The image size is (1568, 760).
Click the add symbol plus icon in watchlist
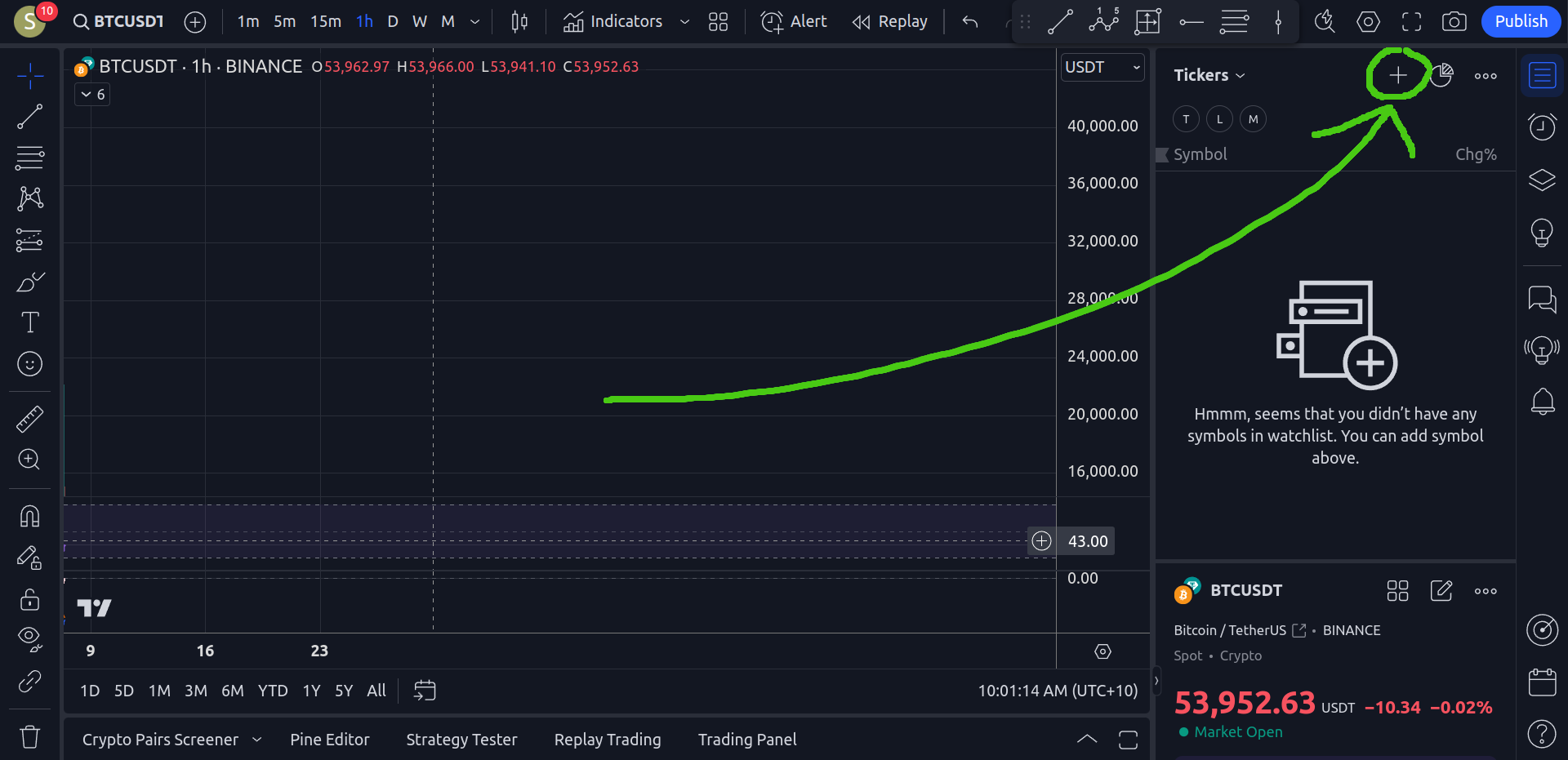click(x=1397, y=75)
